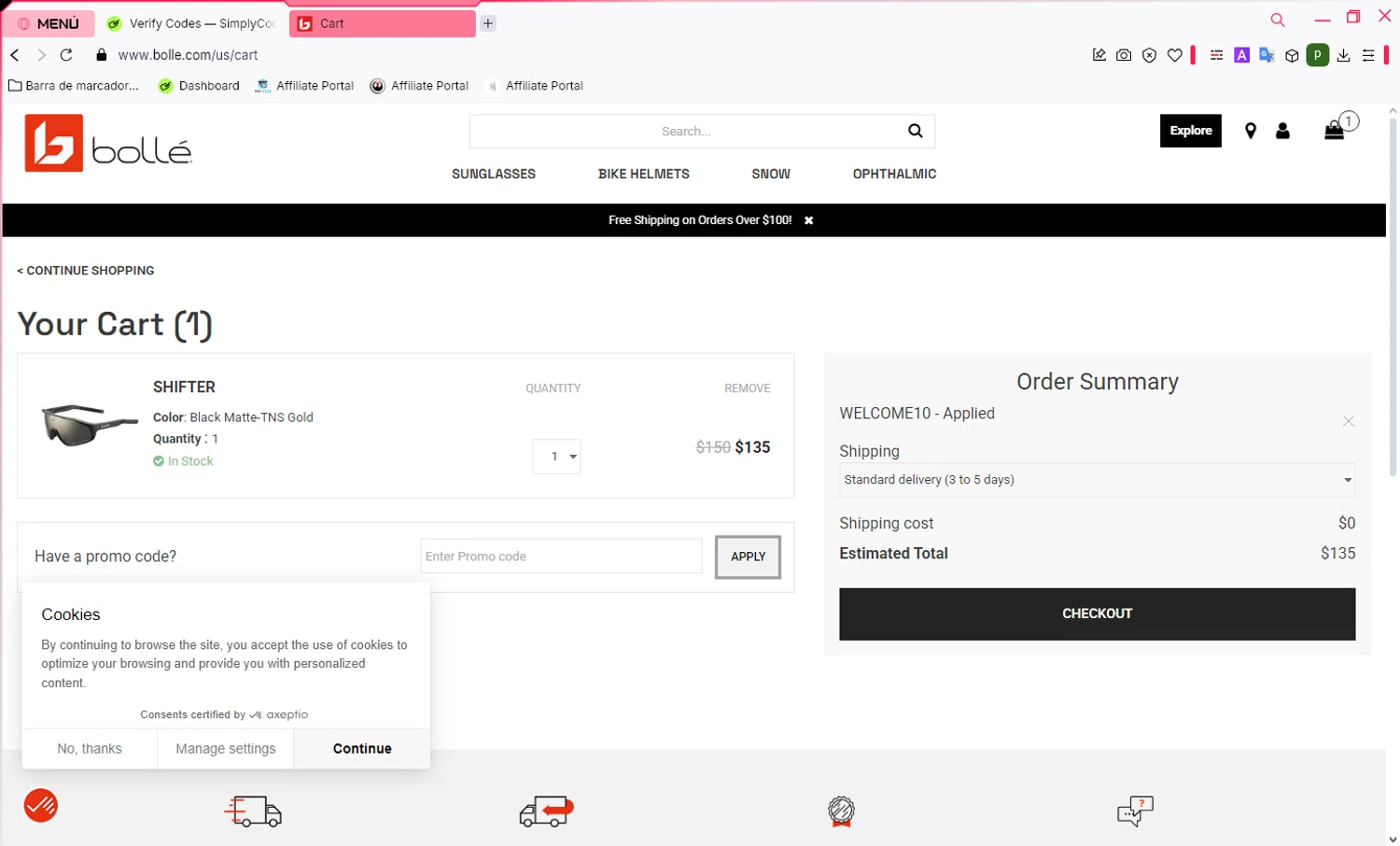Click the APPLY promo button
The height and width of the screenshot is (846, 1400).
pos(748,557)
